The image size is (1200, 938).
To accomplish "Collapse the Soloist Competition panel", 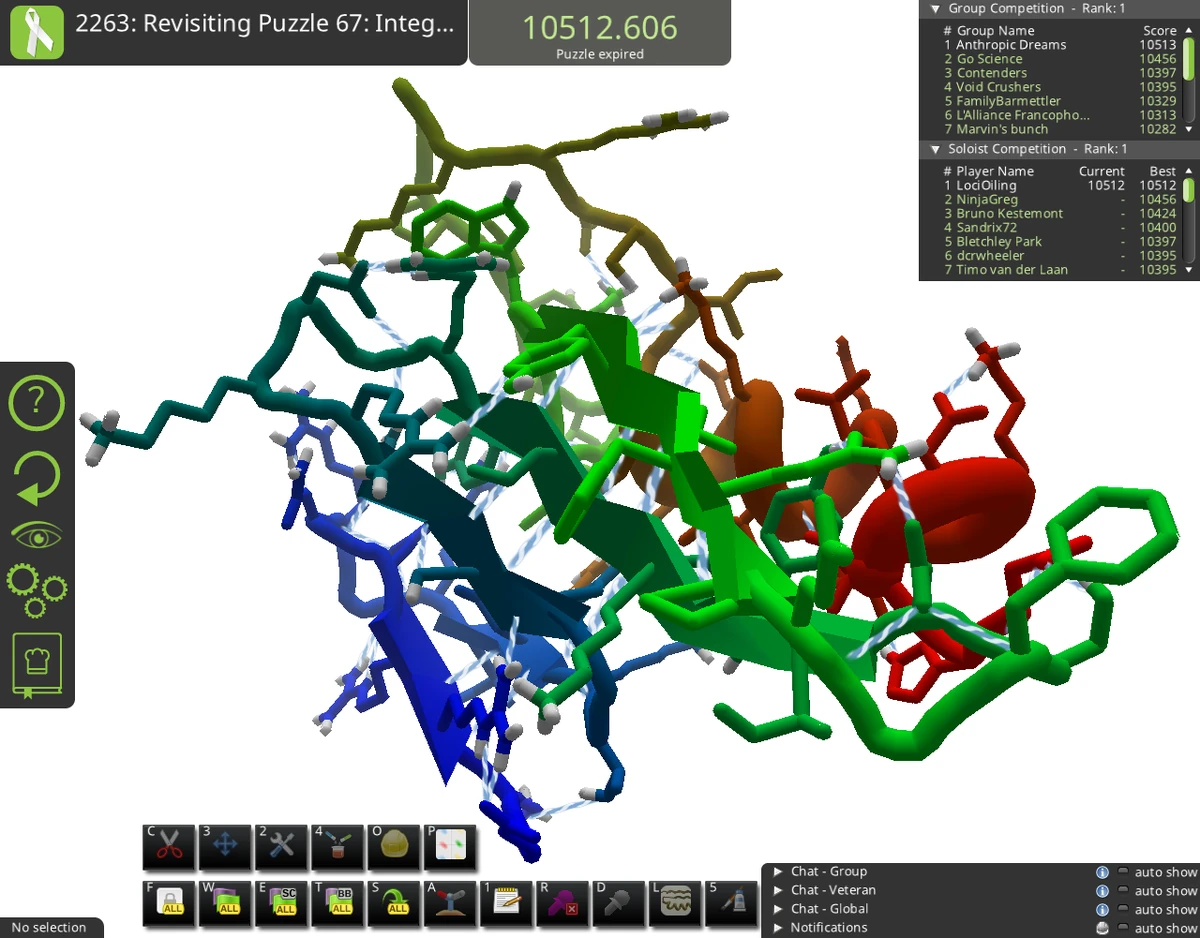I will [935, 149].
